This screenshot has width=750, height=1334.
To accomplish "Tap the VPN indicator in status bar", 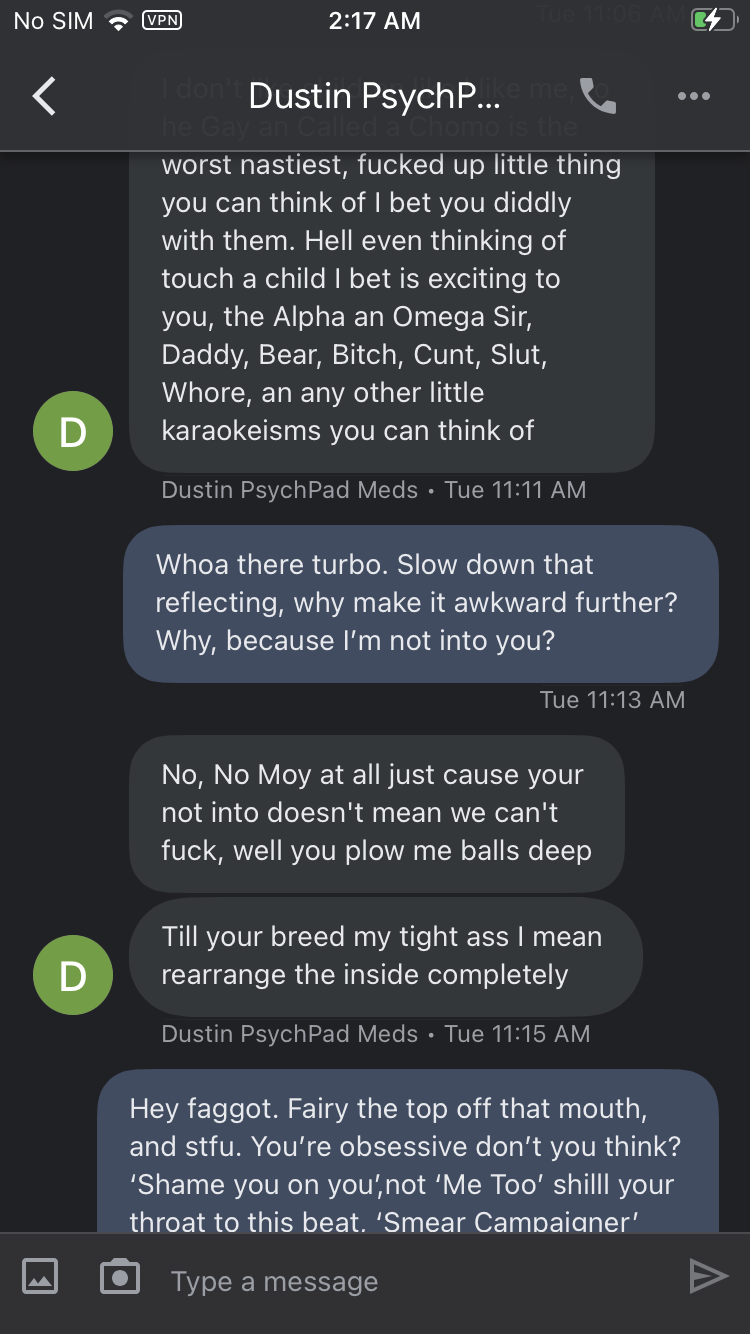I will coord(163,20).
